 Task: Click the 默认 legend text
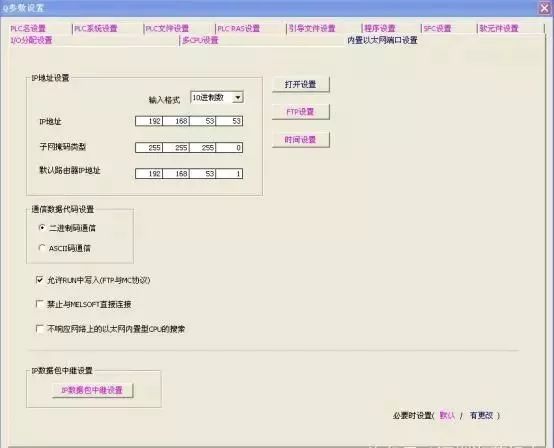pyautogui.click(x=447, y=415)
